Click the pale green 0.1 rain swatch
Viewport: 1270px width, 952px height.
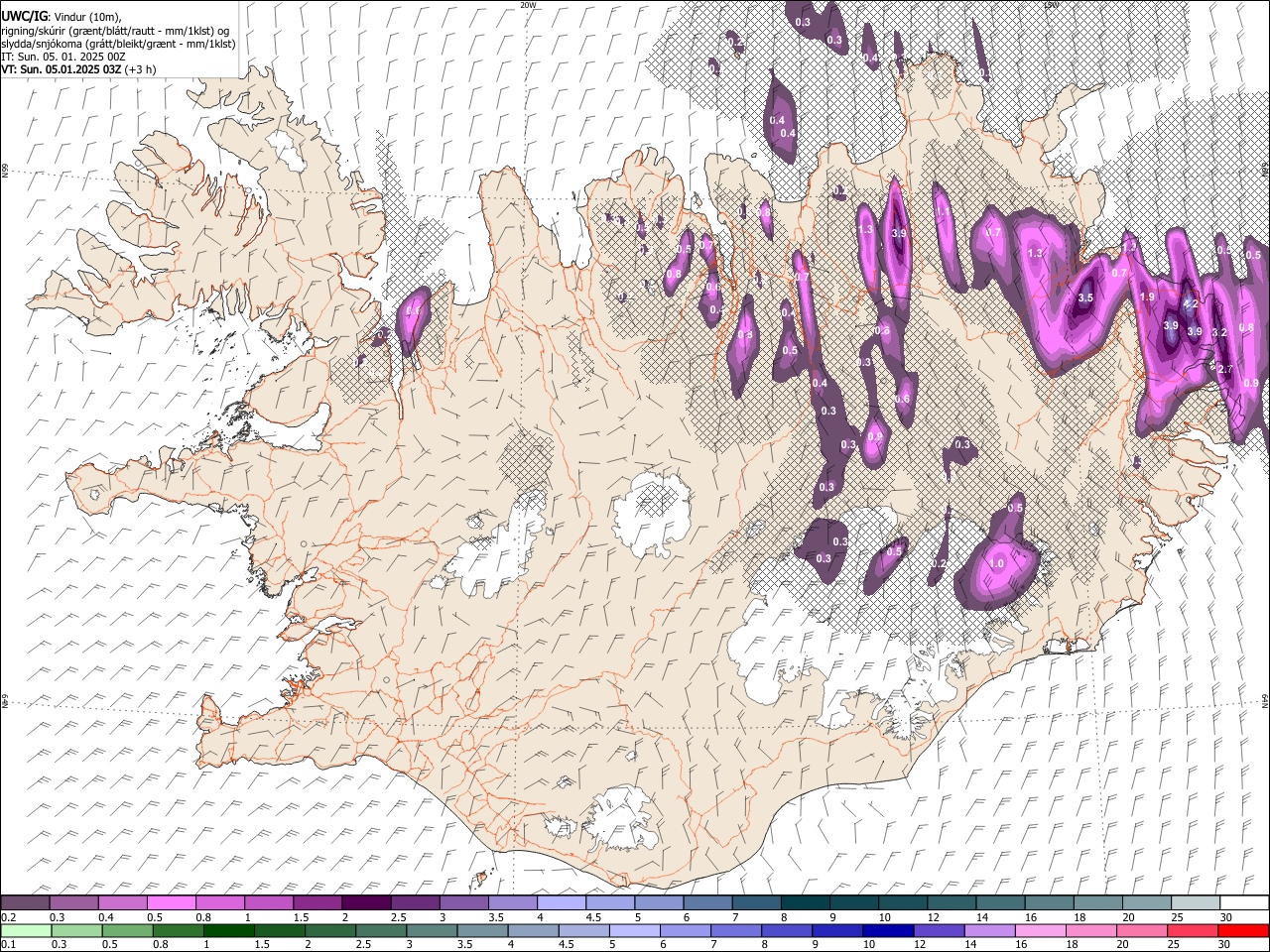point(26,930)
